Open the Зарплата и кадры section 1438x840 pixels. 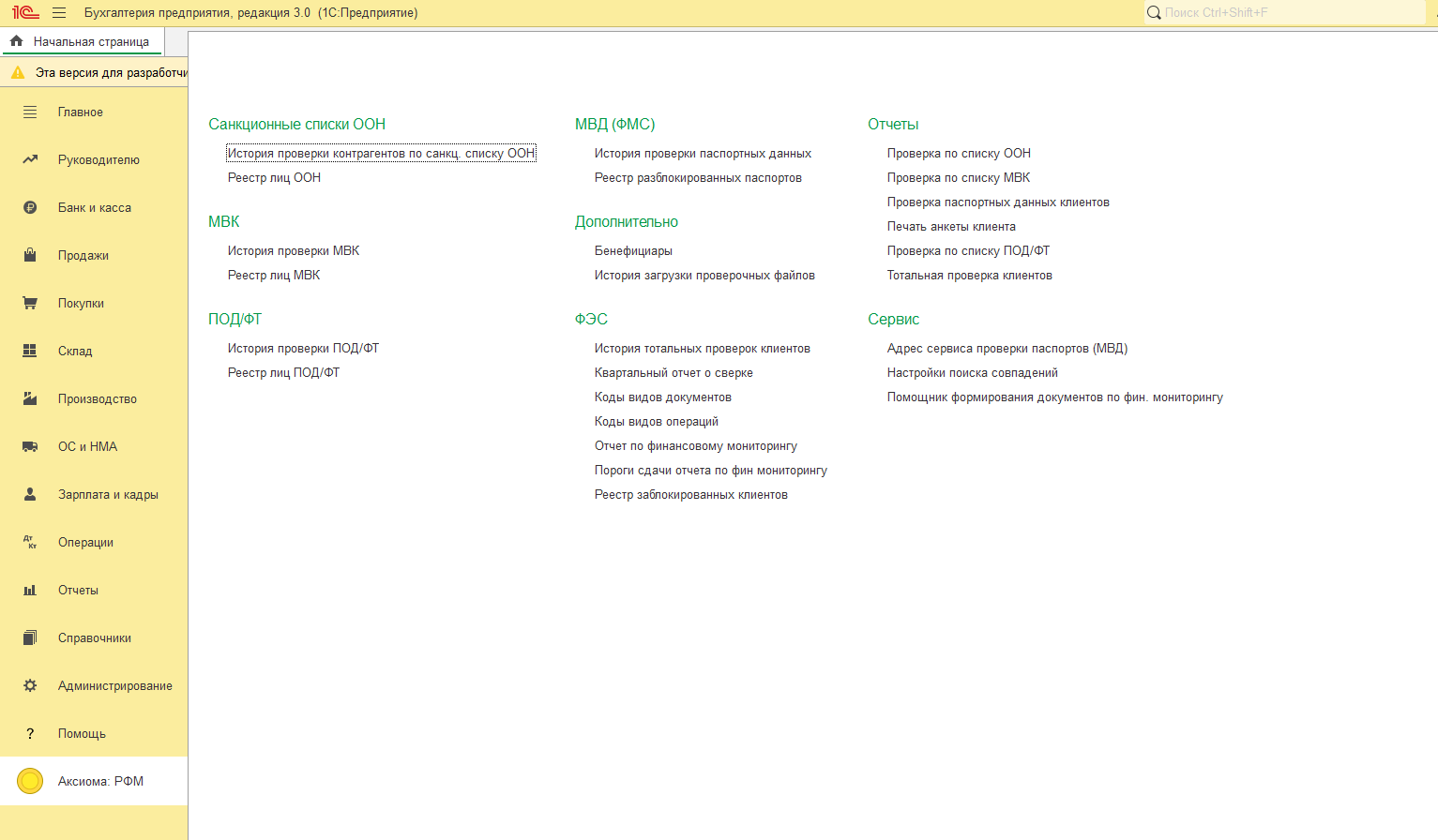tap(94, 495)
